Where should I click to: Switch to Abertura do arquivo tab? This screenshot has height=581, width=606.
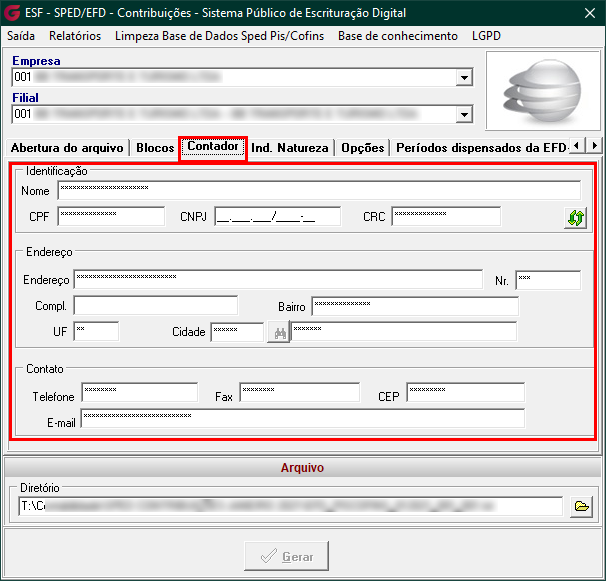coord(67,148)
